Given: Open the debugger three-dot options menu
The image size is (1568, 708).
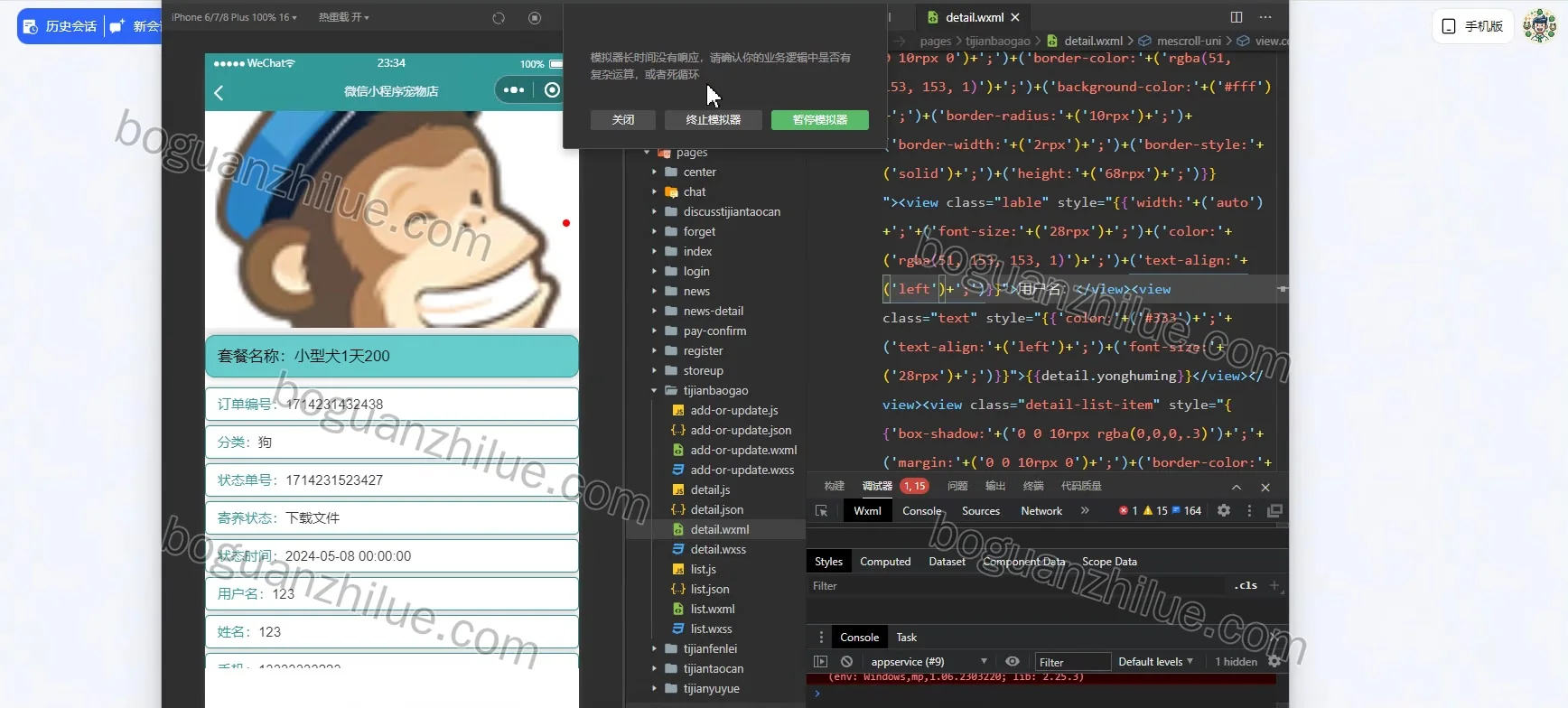Looking at the screenshot, I should point(1249,510).
